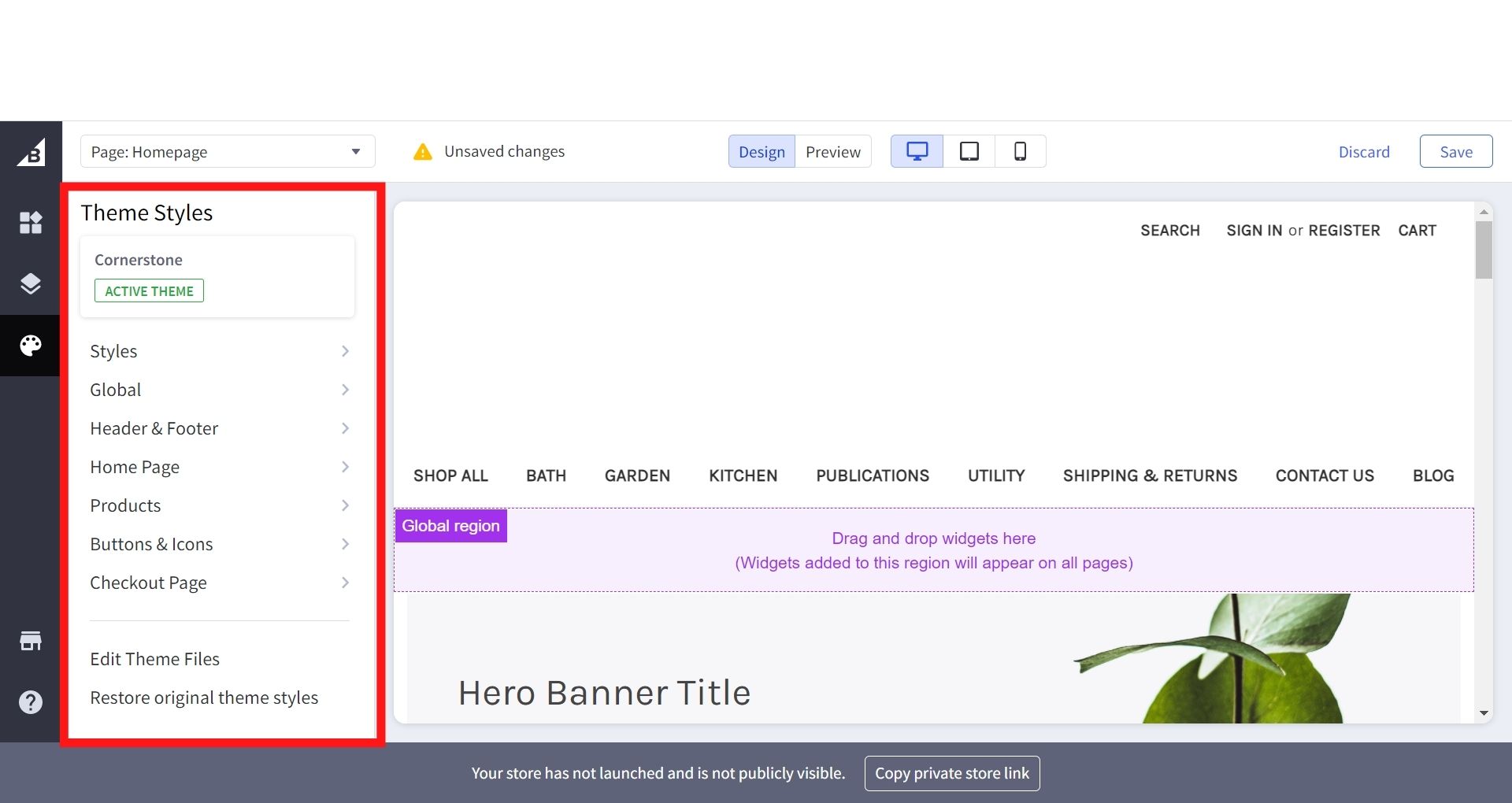The image size is (1512, 803).
Task: Open the Page: Homepage dropdown
Action: click(227, 152)
